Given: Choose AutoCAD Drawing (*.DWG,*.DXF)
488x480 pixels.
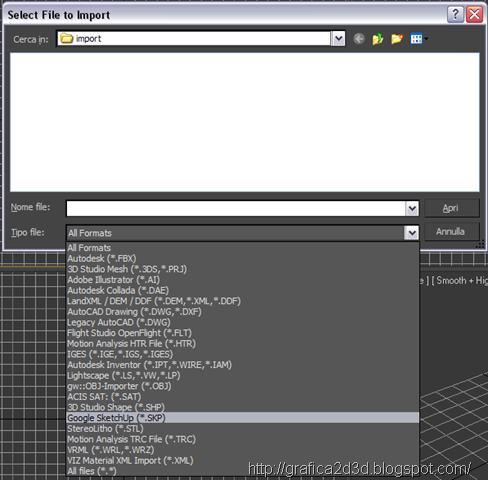Looking at the screenshot, I should tap(242, 312).
